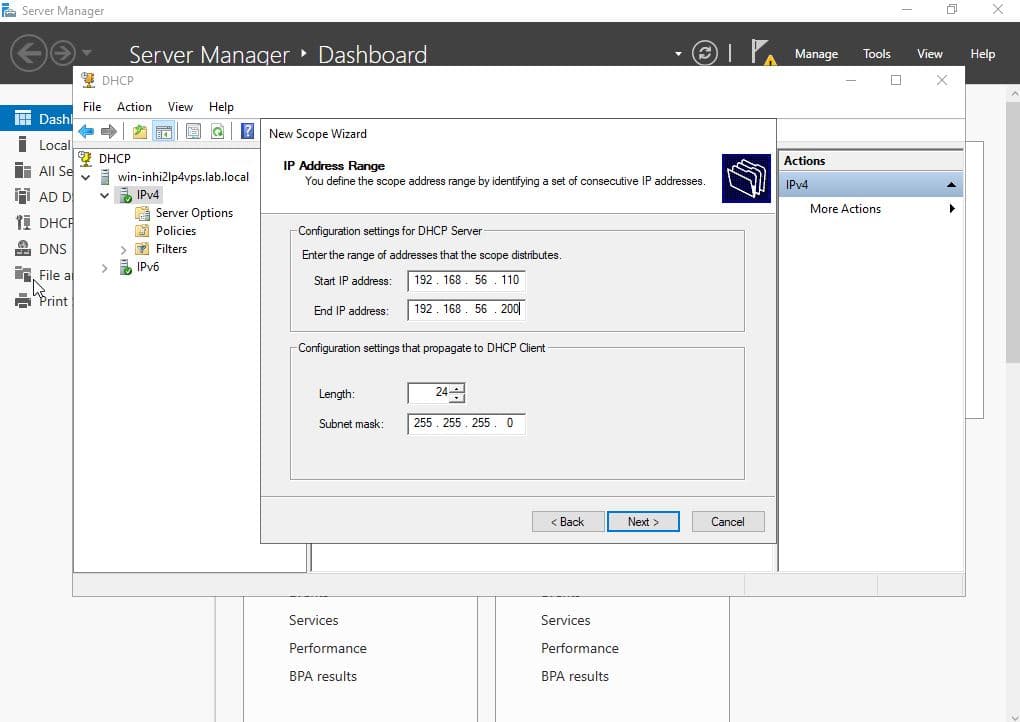Click the Server Manager refresh icon
The height and width of the screenshot is (722, 1020).
click(x=705, y=53)
